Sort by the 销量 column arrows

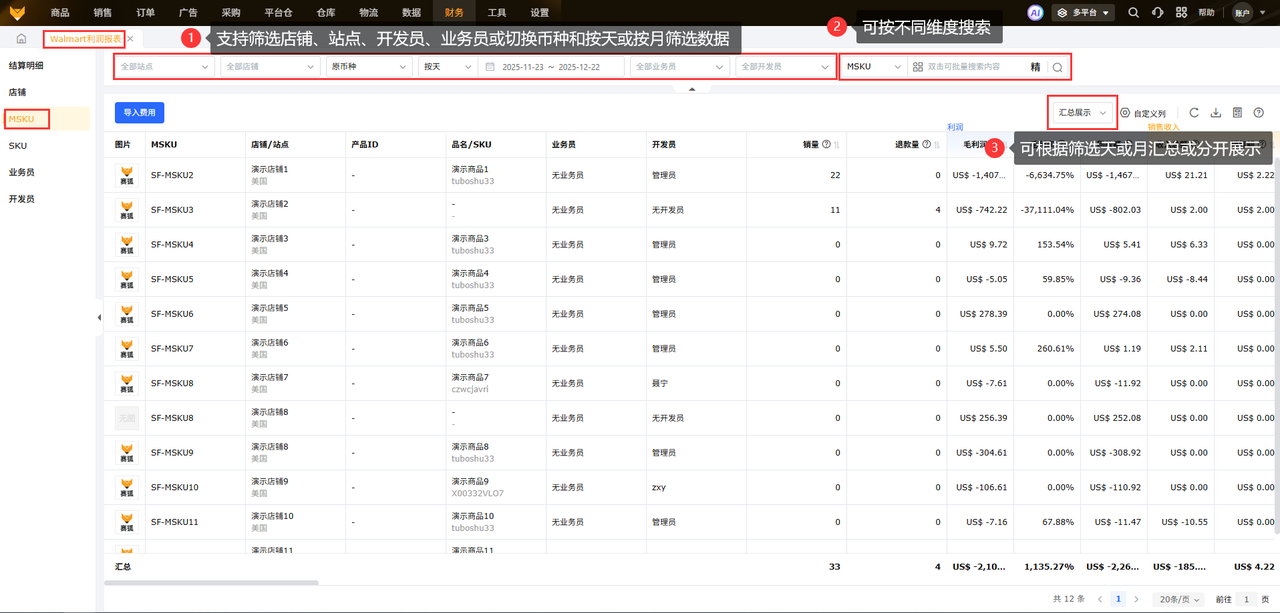click(x=836, y=145)
